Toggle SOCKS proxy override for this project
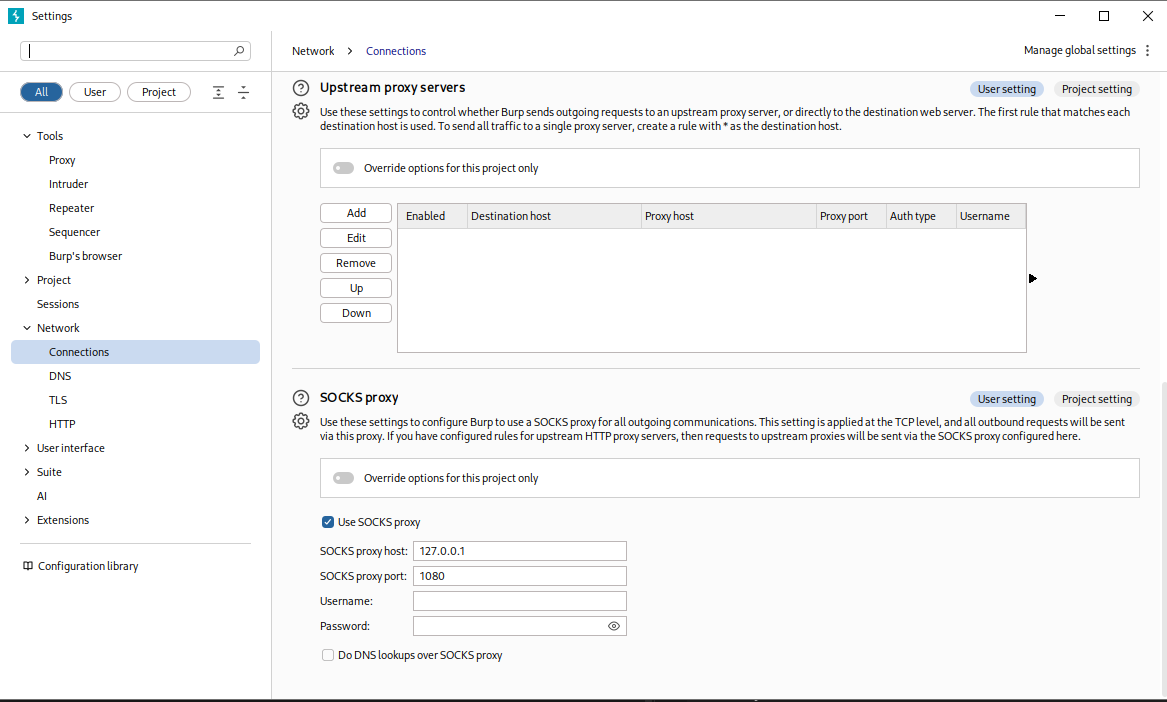 343,478
